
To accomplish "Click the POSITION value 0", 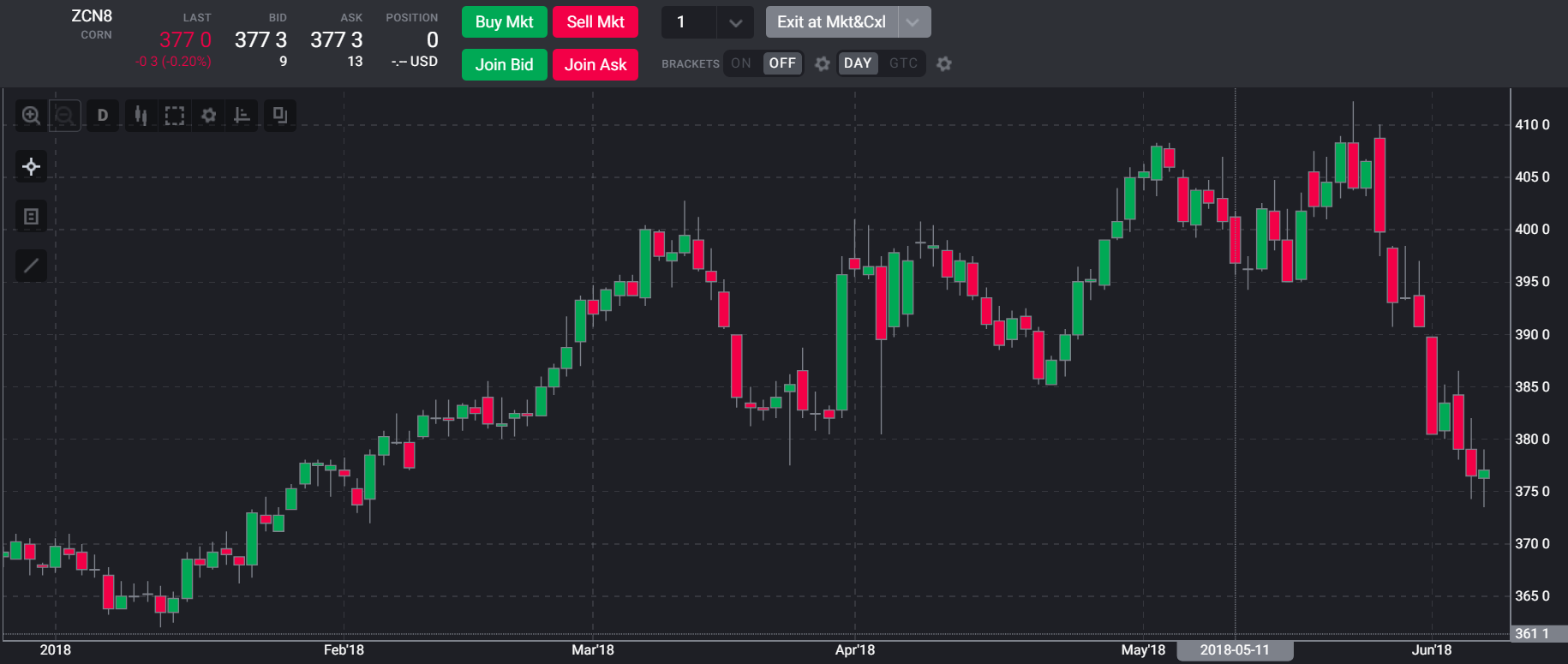I will coord(432,40).
